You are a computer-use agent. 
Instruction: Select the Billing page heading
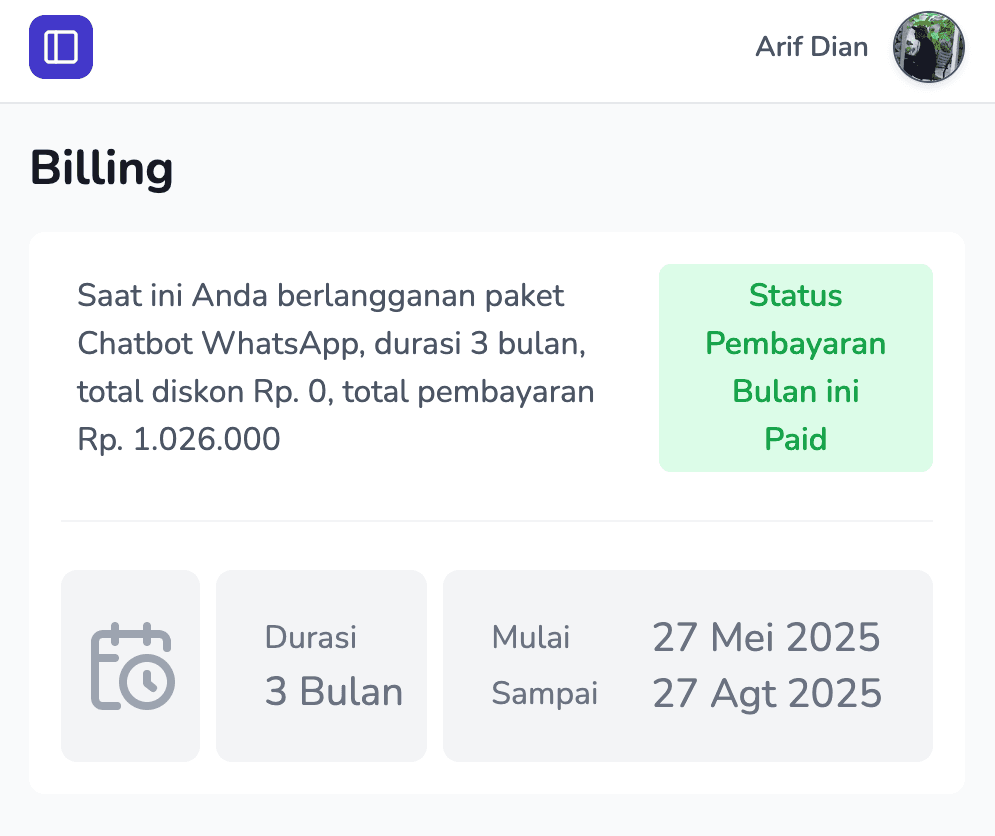pyautogui.click(x=102, y=168)
